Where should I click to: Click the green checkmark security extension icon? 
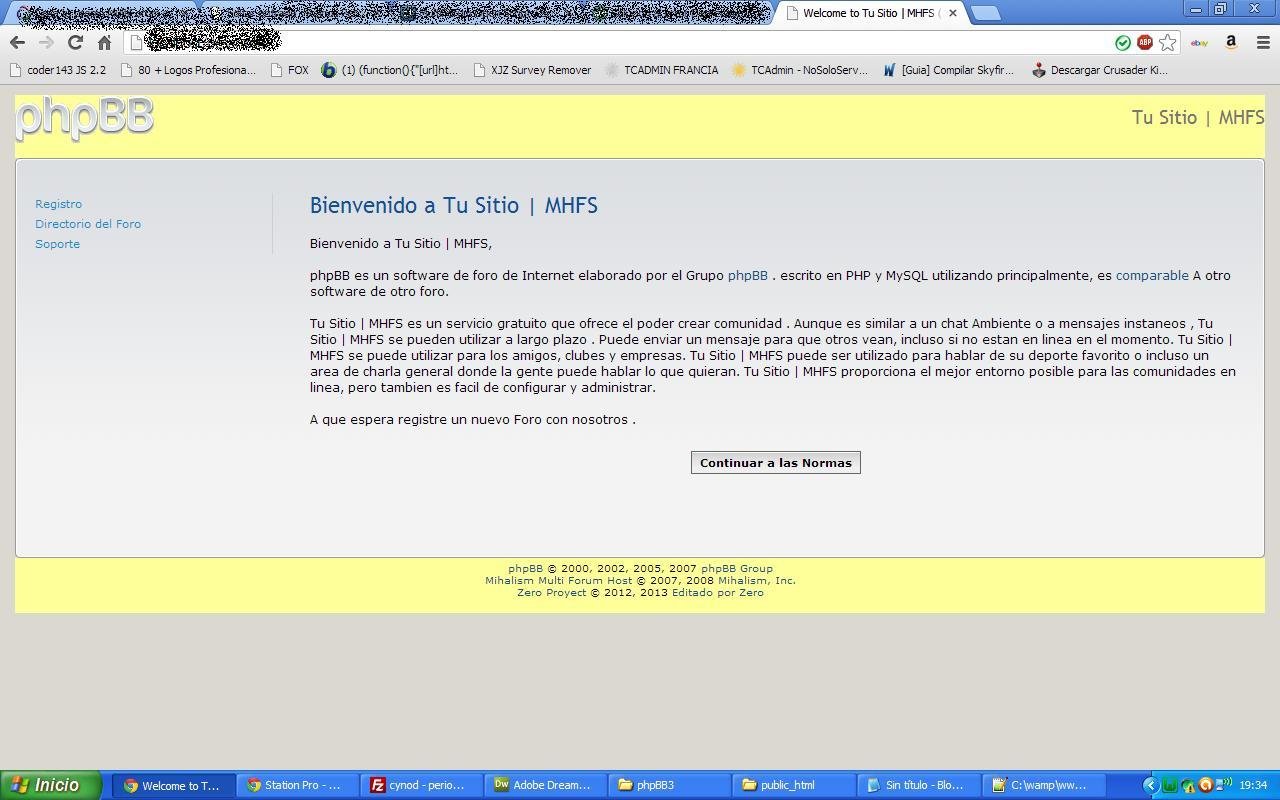[x=1122, y=43]
